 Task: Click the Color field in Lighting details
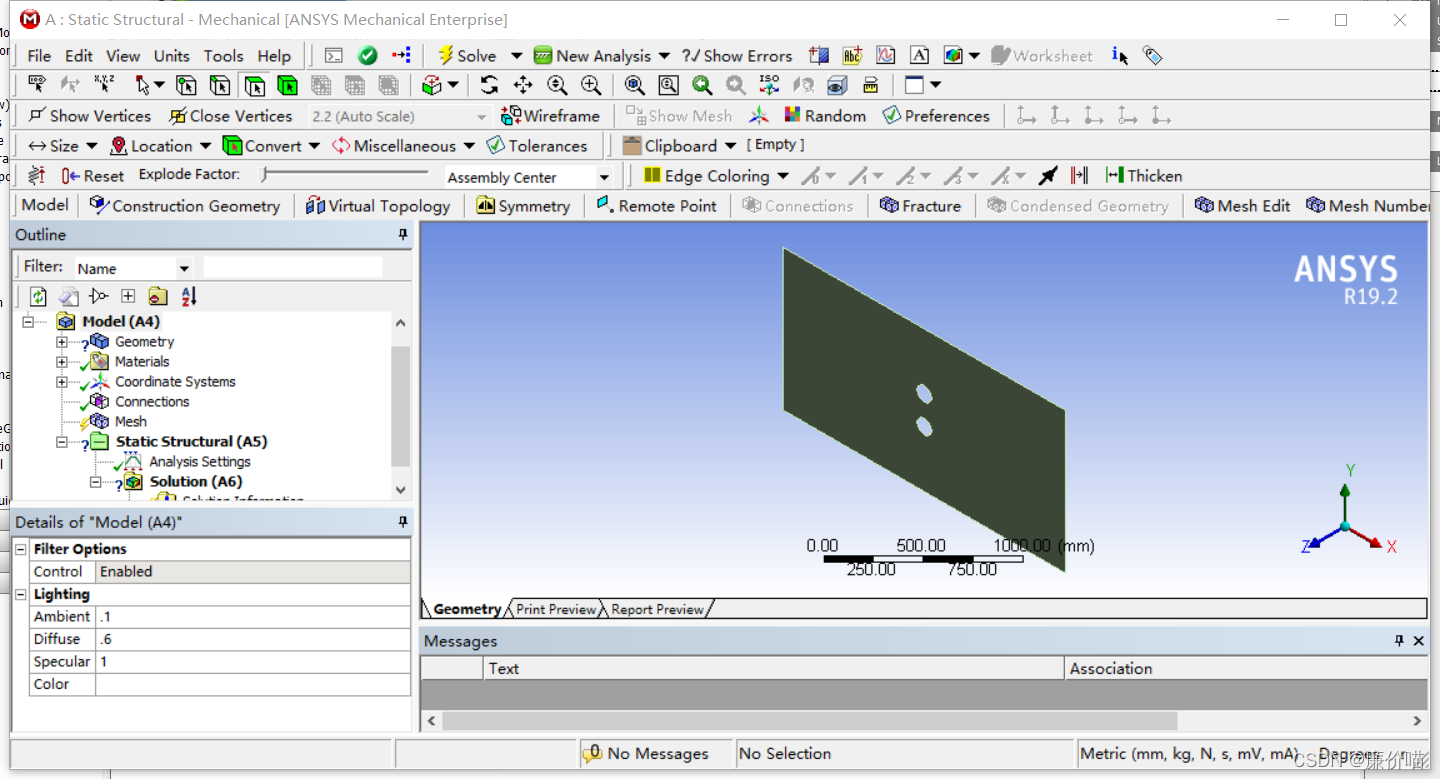tap(253, 684)
